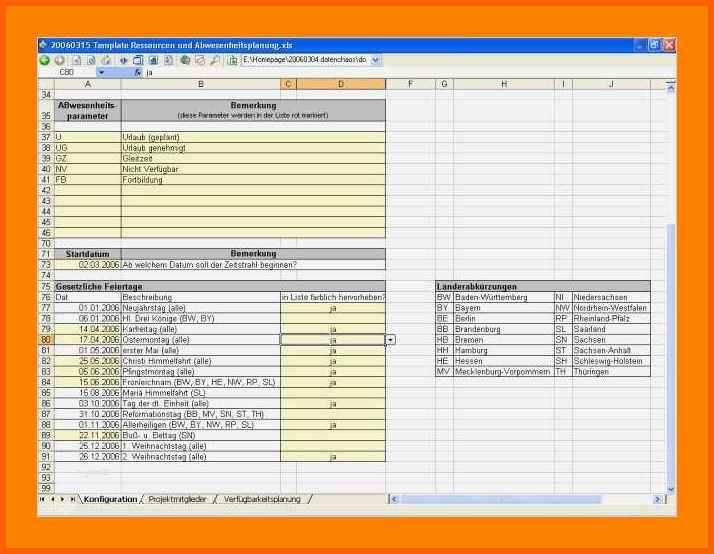Select the 'ja' cell for Karfreitag row
Screen dimensions: 714x554
[x=333, y=330]
